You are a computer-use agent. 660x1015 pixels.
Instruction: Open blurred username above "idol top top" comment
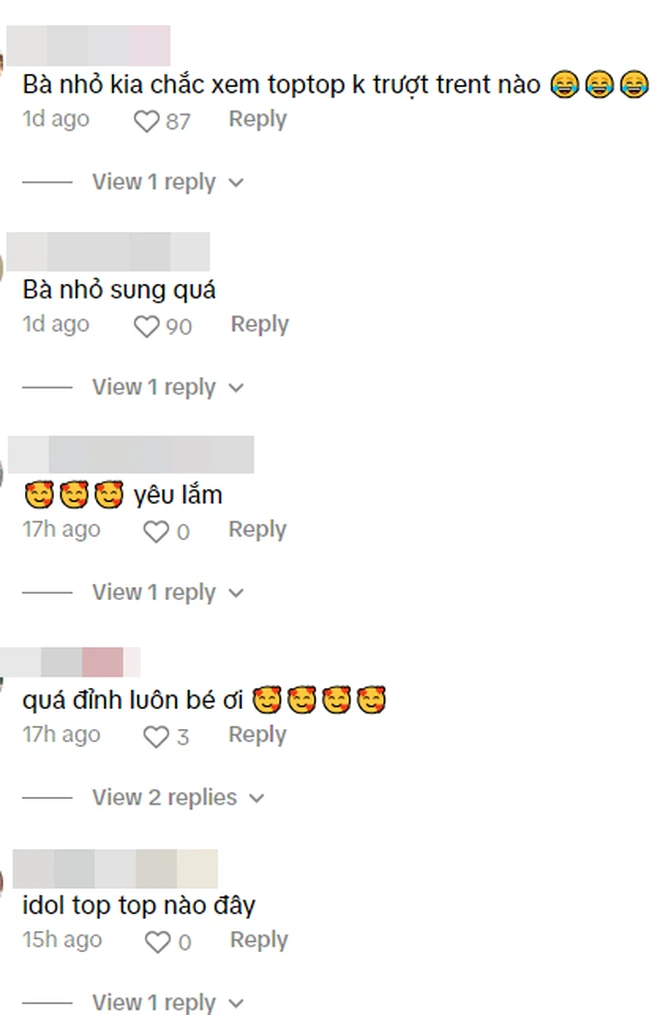coord(115,869)
